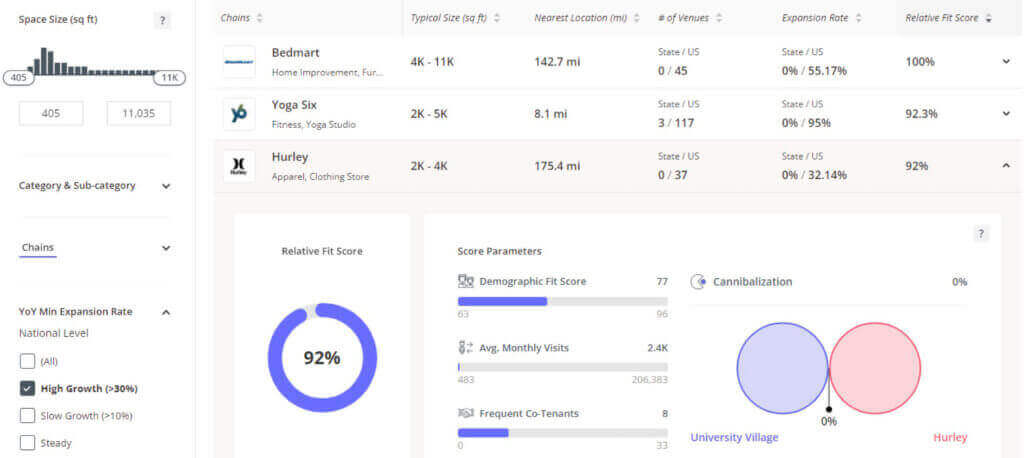Sort by # of Venues column arrows

click(719, 18)
